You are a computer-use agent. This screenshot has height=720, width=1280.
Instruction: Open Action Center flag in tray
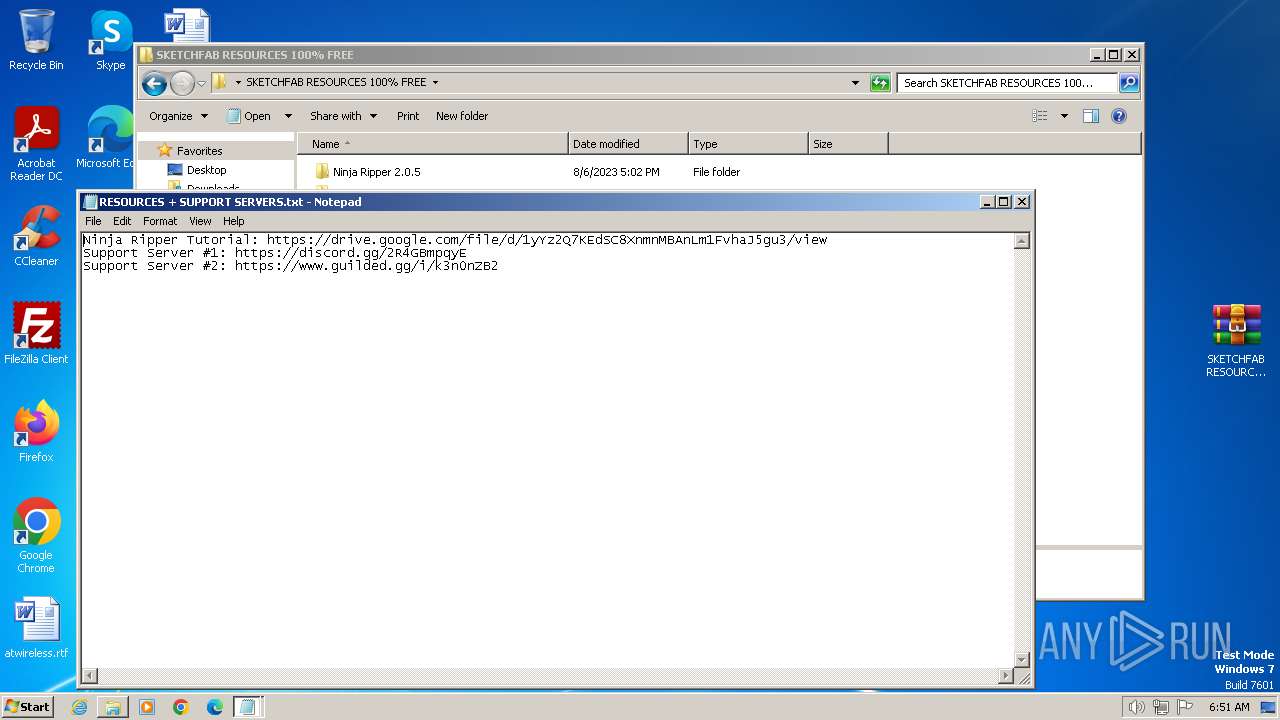click(1184, 707)
